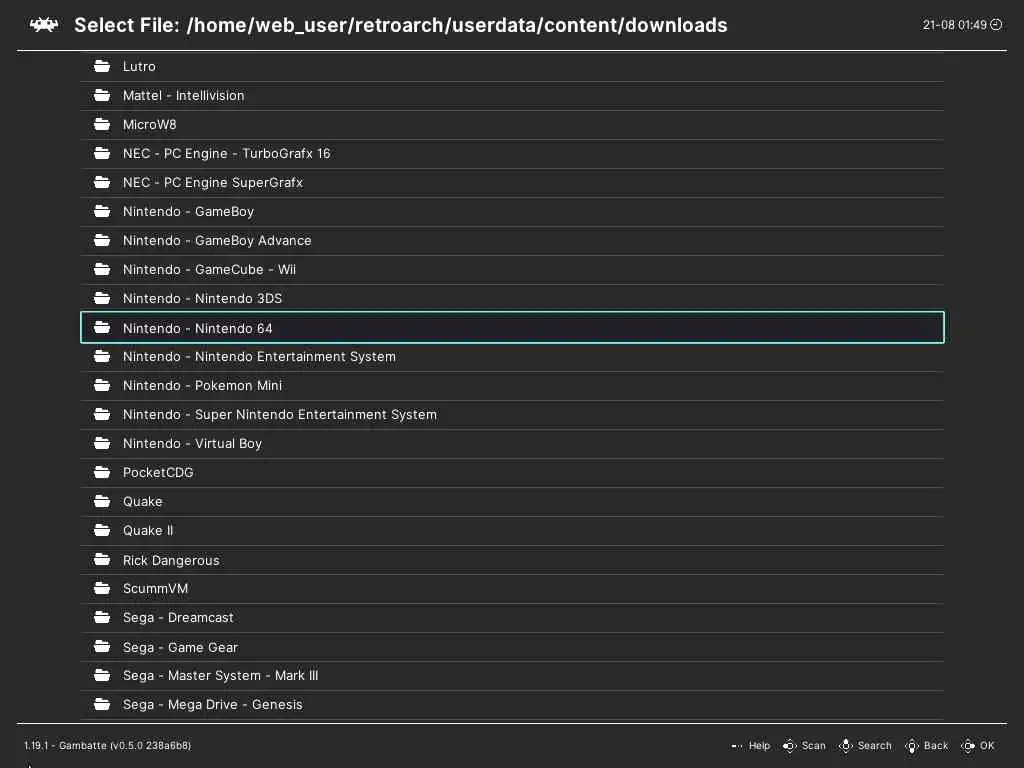
Task: Click the Help button in footer
Action: point(750,745)
